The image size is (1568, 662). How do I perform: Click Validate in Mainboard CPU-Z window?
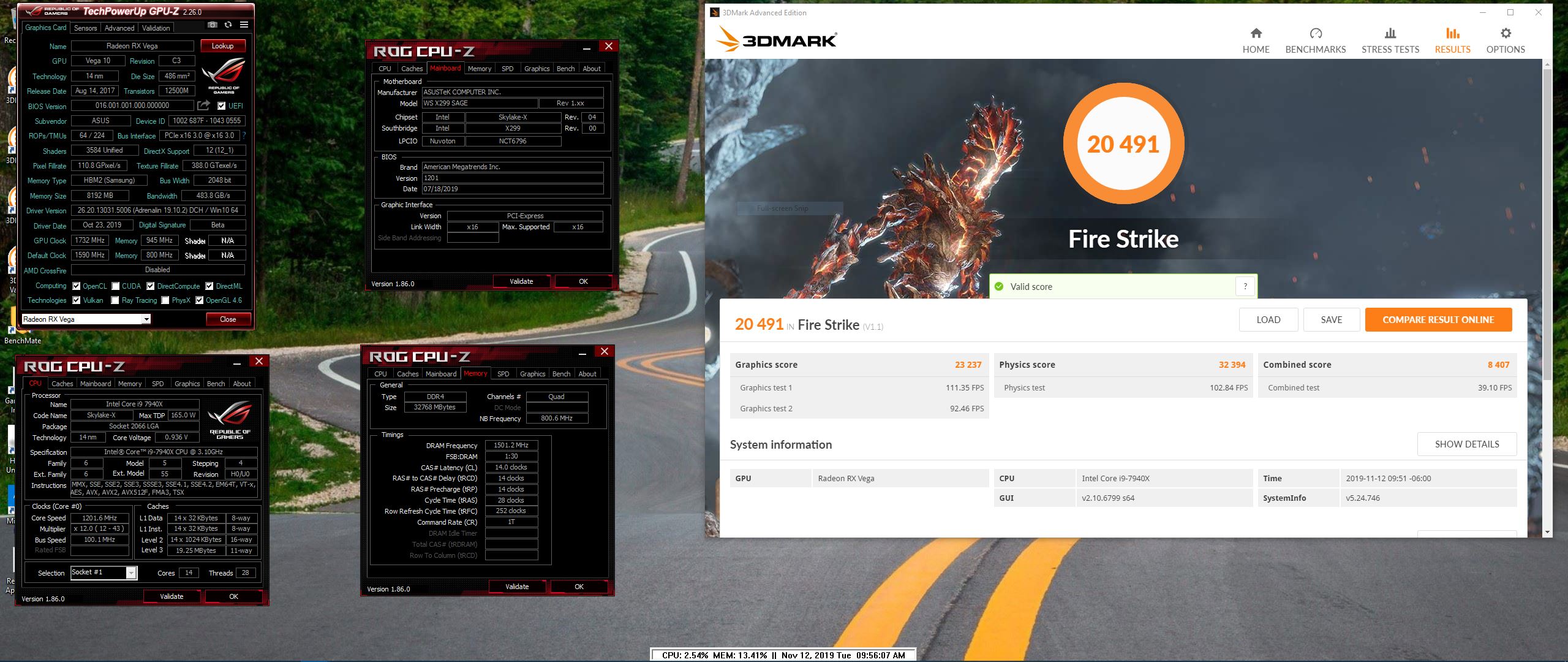tap(521, 281)
